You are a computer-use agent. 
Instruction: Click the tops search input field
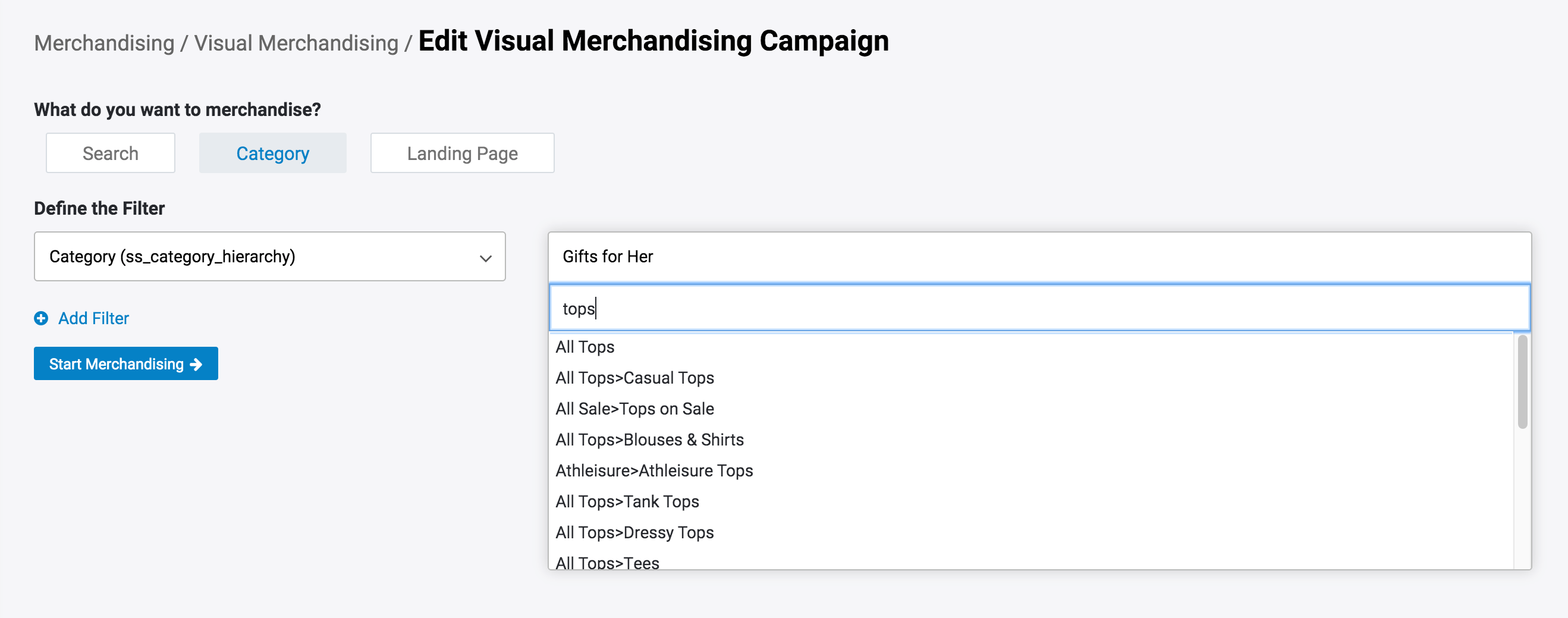[1038, 309]
